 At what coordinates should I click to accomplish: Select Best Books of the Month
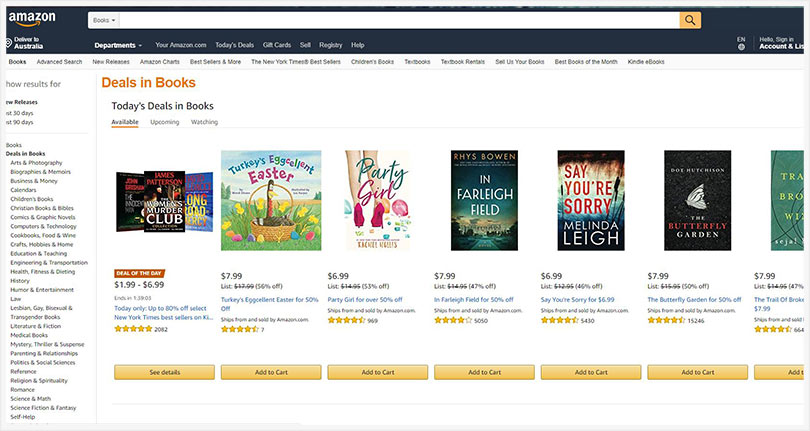tap(586, 62)
